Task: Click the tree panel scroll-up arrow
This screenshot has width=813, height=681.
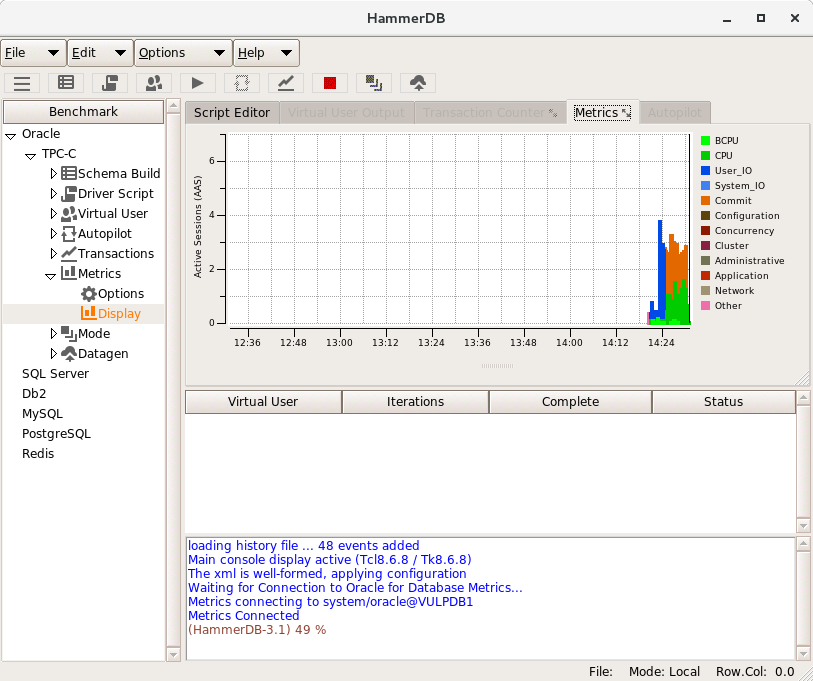Action: pos(173,106)
